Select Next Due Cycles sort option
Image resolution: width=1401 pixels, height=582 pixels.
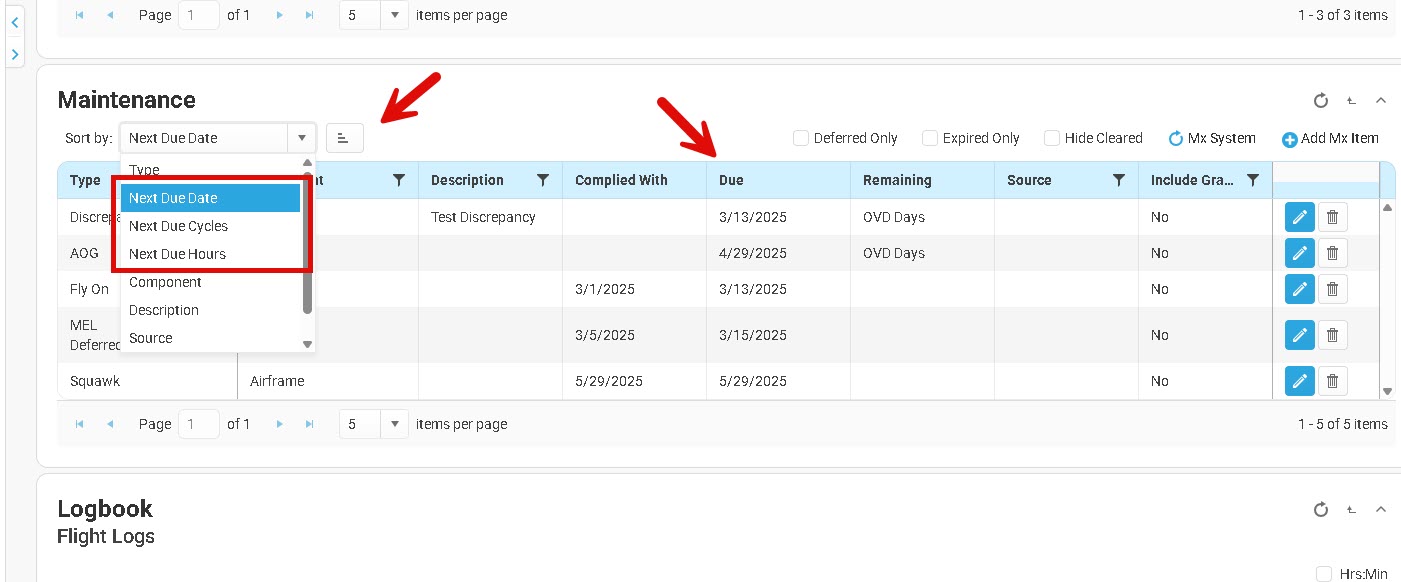pos(178,226)
